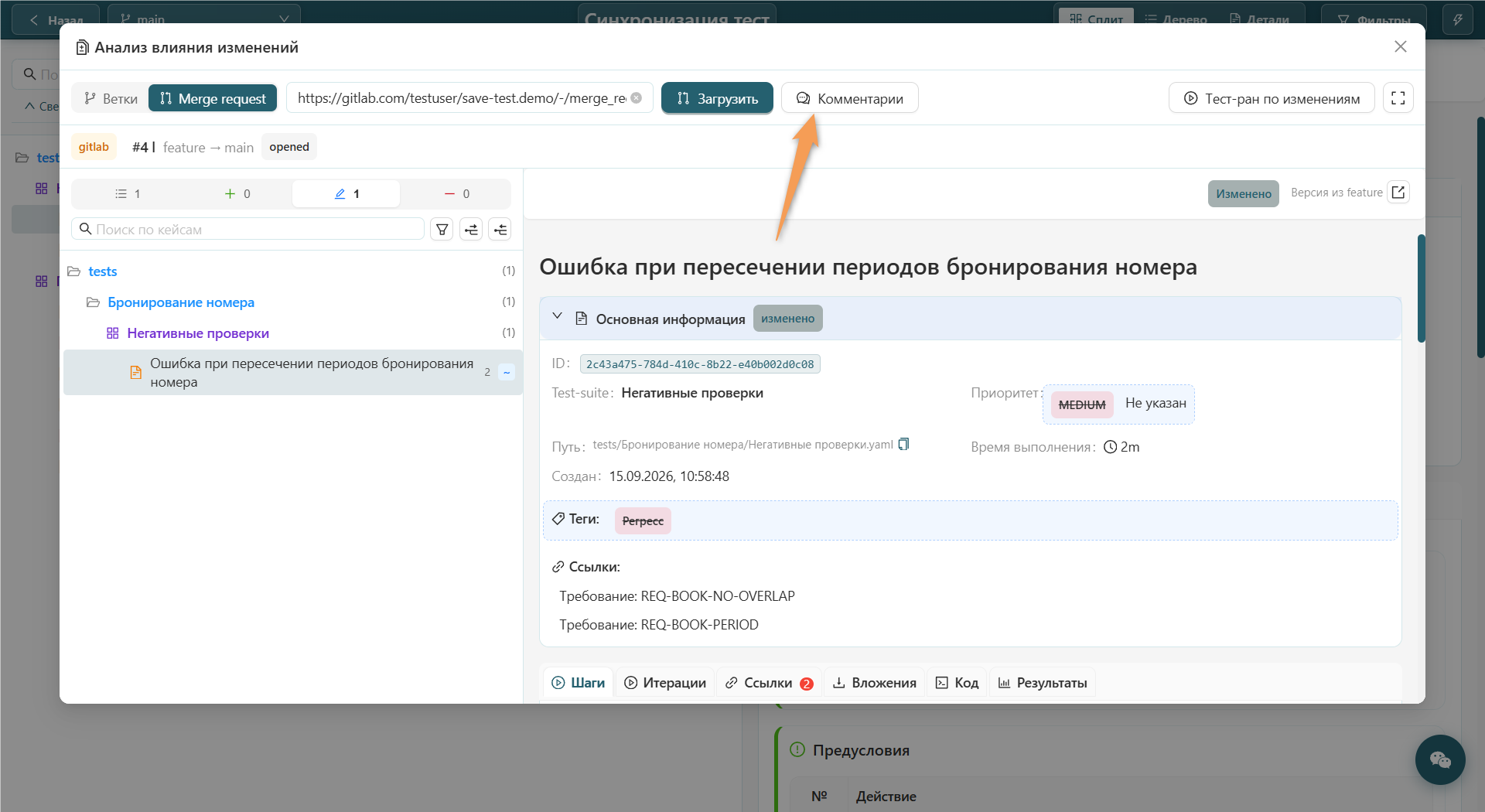Start Тест-ран по изменениям
Viewport: 1485px width, 812px height.
pos(1272,98)
